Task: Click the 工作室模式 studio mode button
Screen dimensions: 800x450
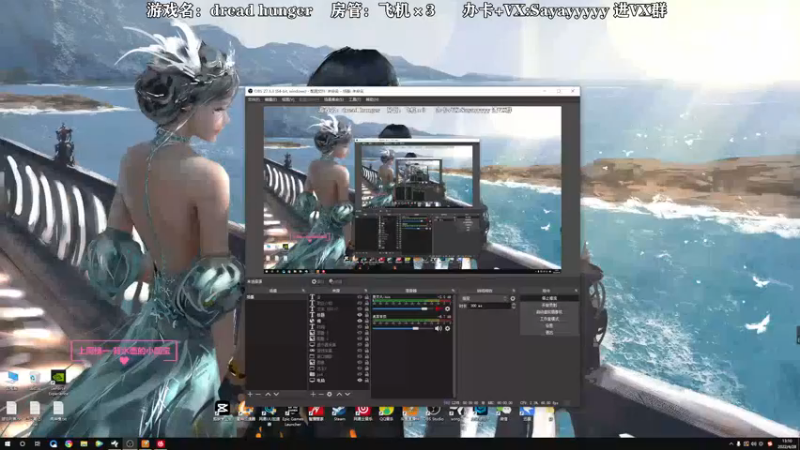Action: coord(549,319)
